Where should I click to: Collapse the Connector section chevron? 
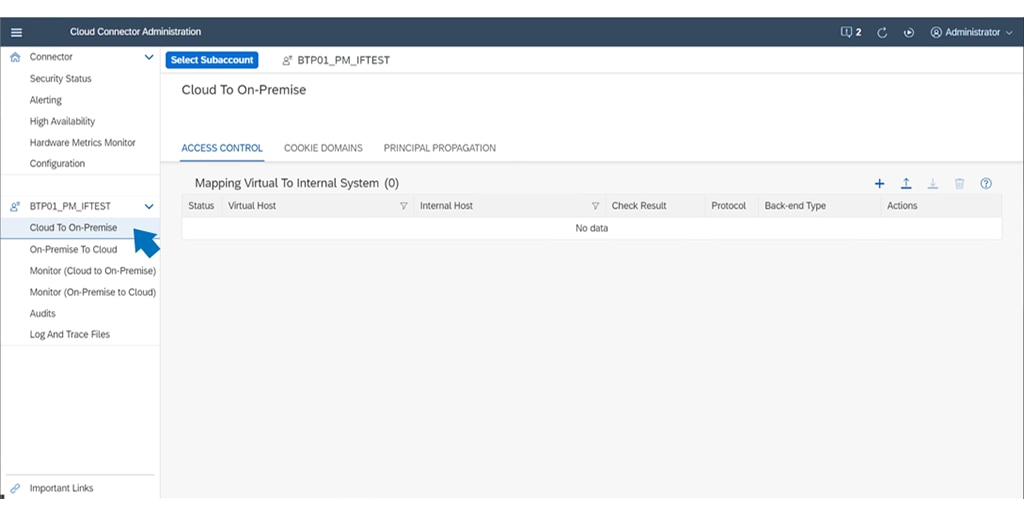[149, 58]
